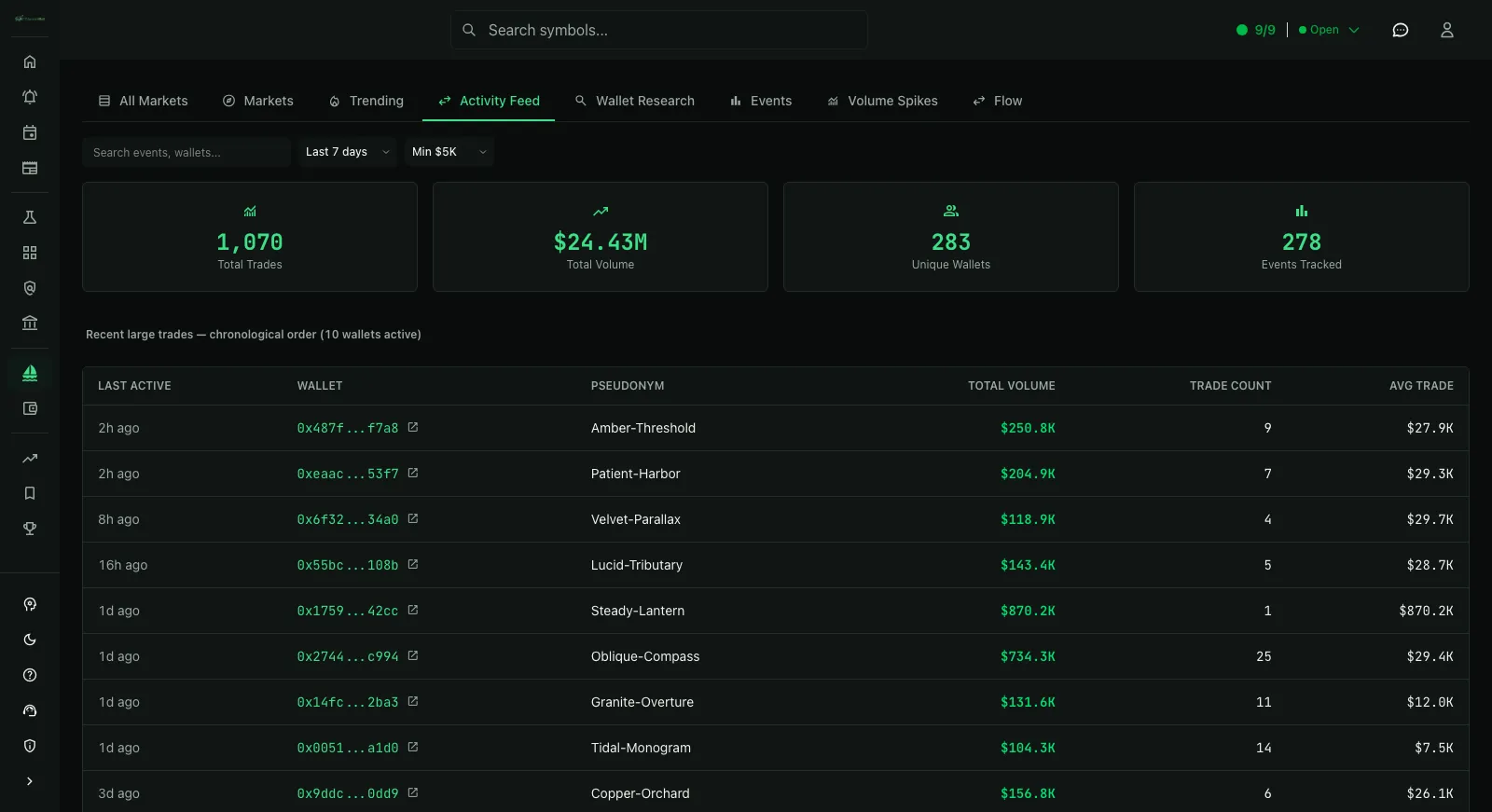The image size is (1492, 812).
Task: Switch to Trending tab
Action: [366, 101]
